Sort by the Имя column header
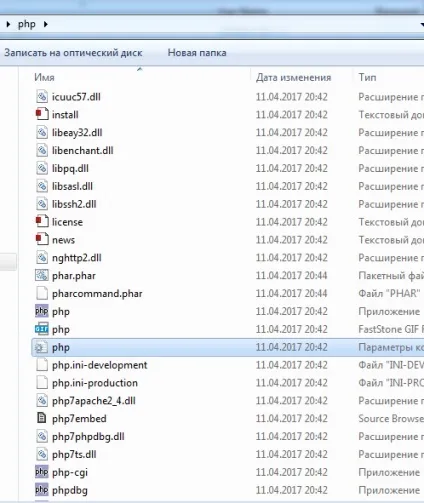The image size is (424, 503). (44, 77)
